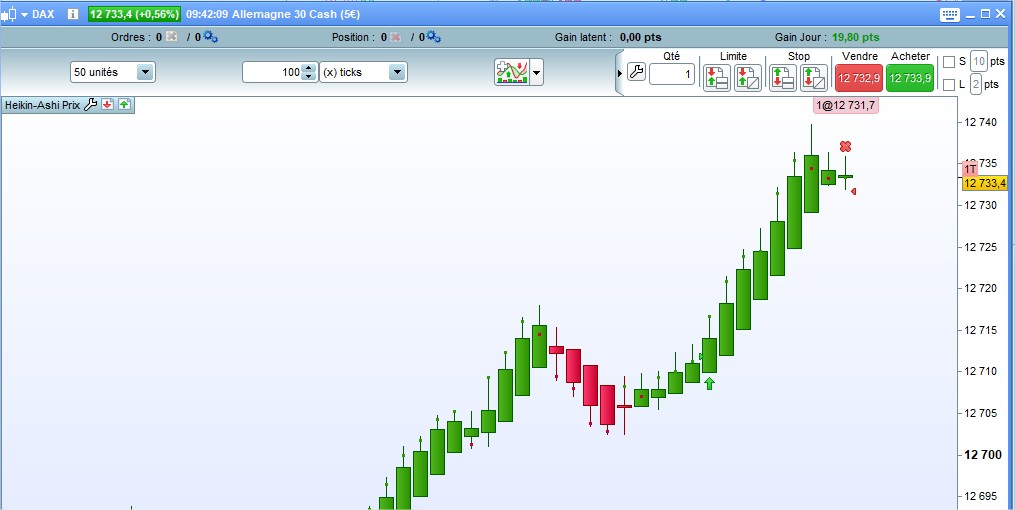Increase the tick count with the up stepper
The image size is (1015, 510).
point(309,67)
